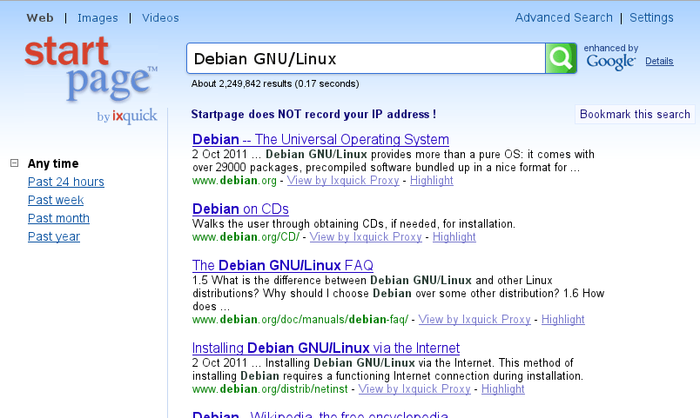
Task: Click the www.debian.org/CD/ green URL text
Action: pyautogui.click(x=246, y=237)
